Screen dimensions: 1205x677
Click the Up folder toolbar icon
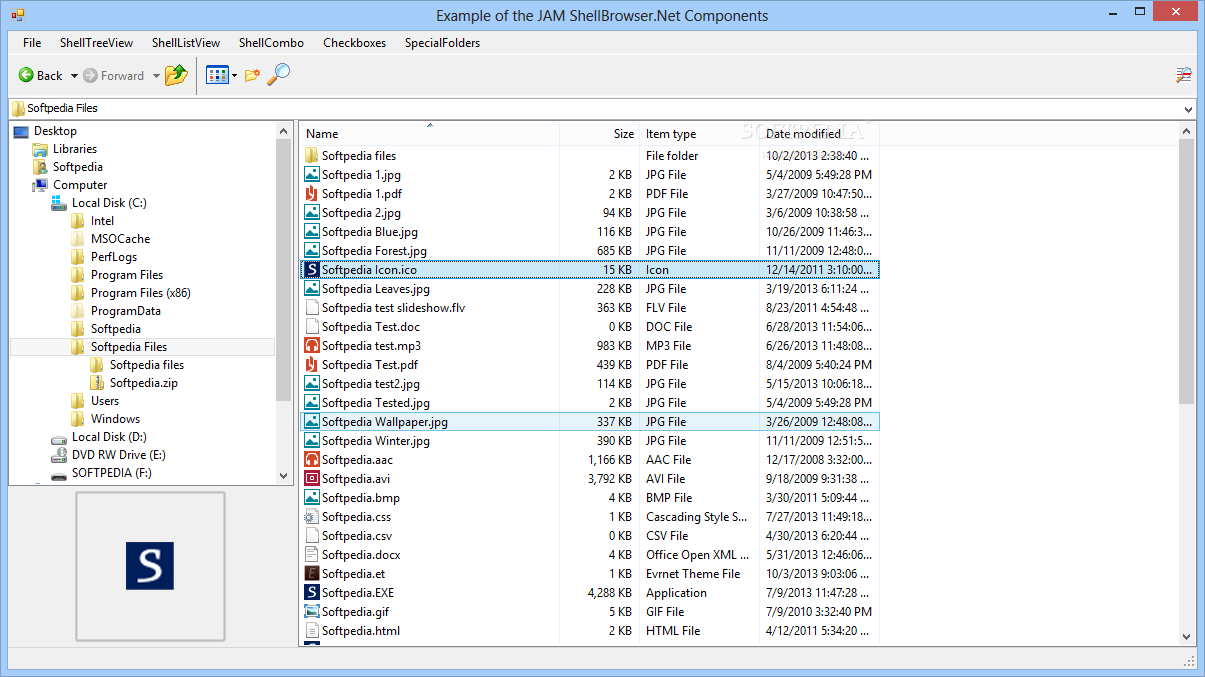[176, 75]
